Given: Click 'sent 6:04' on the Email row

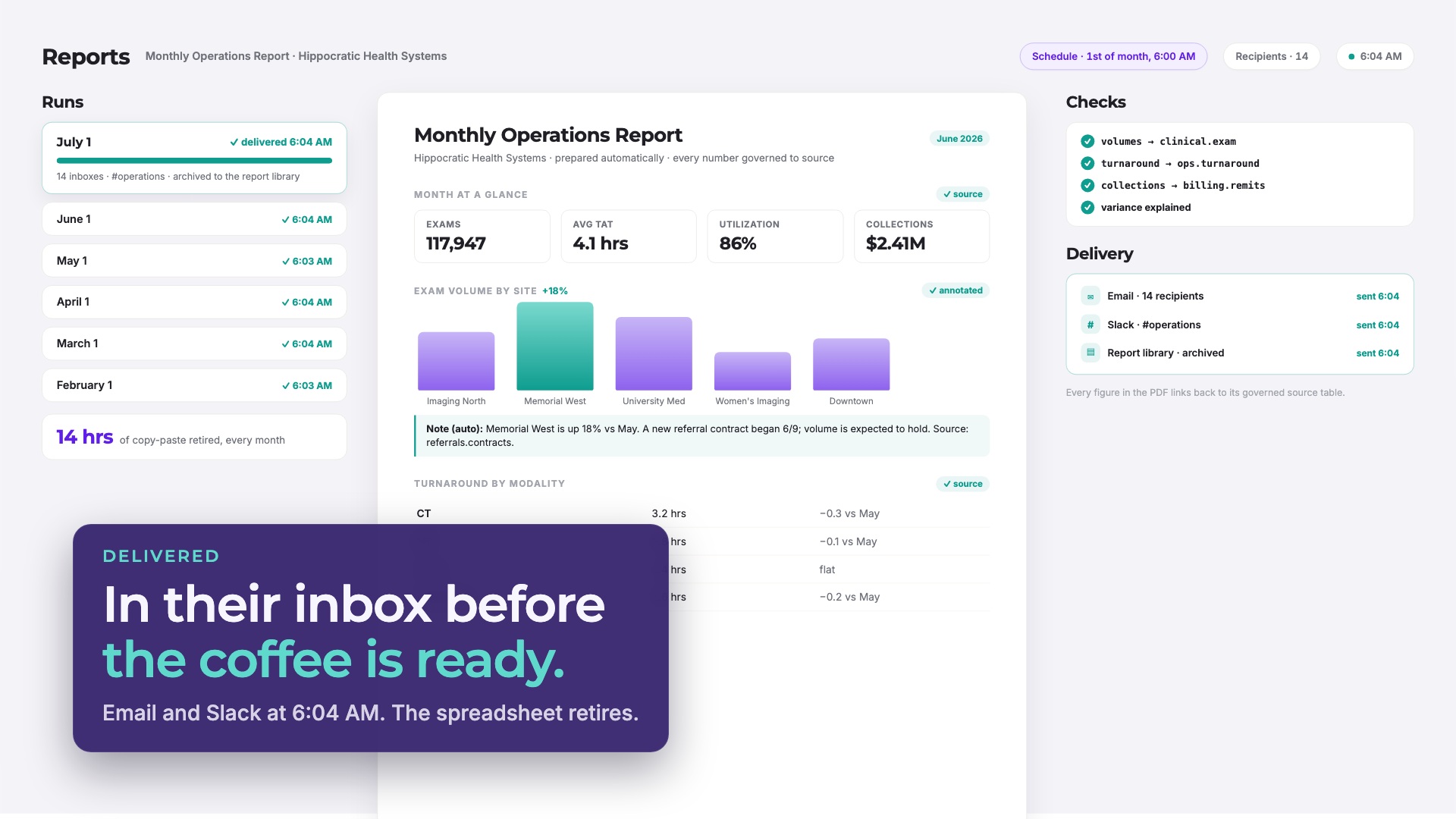Looking at the screenshot, I should tap(1377, 297).
